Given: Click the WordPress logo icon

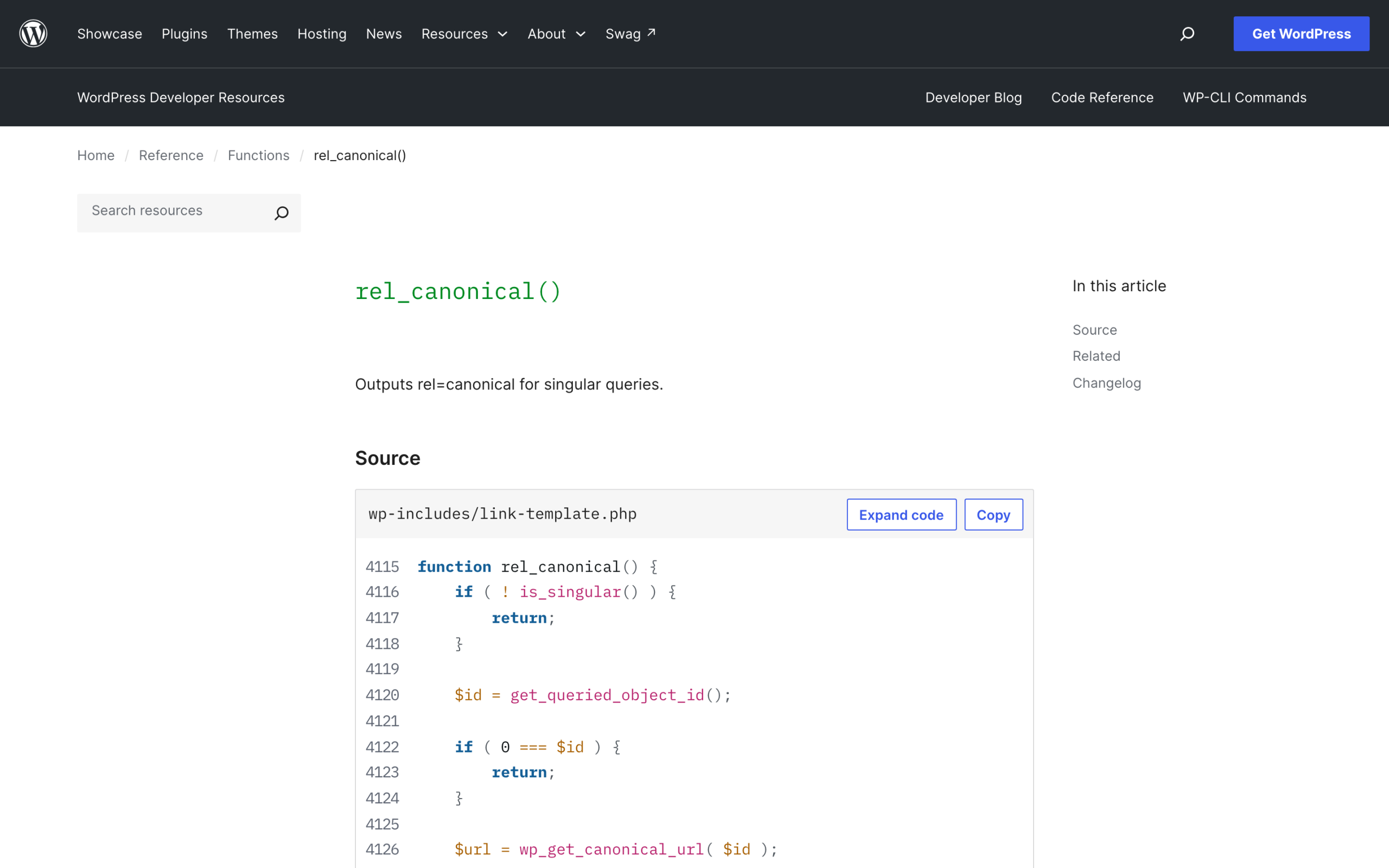Looking at the screenshot, I should [x=33, y=34].
